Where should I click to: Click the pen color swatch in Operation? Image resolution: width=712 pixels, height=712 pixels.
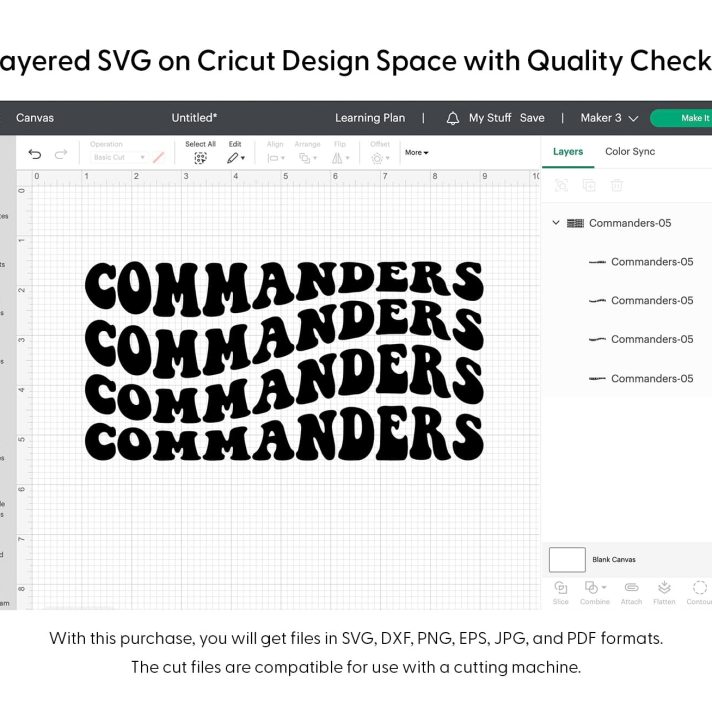[x=158, y=158]
